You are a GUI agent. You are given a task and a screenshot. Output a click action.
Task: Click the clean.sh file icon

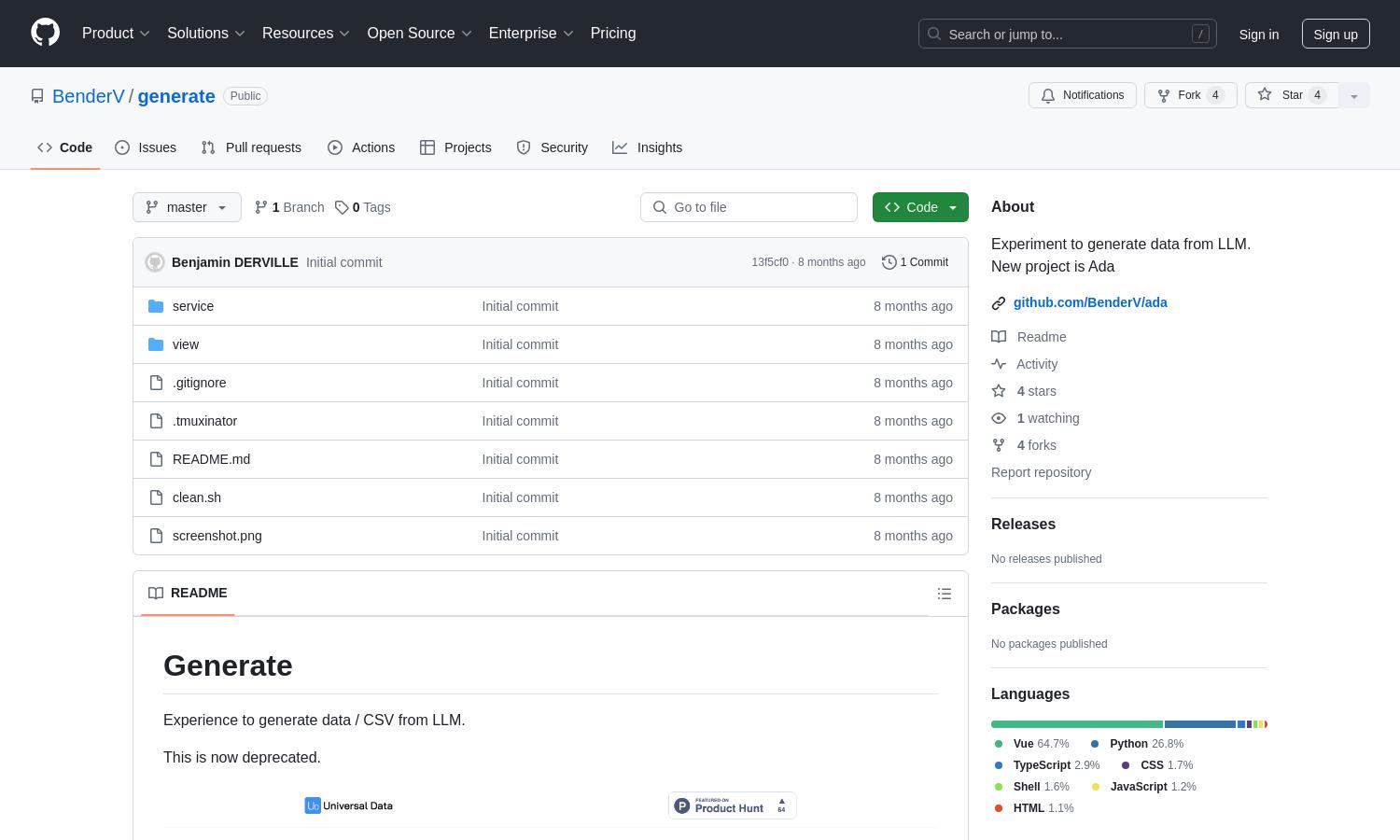coord(156,497)
